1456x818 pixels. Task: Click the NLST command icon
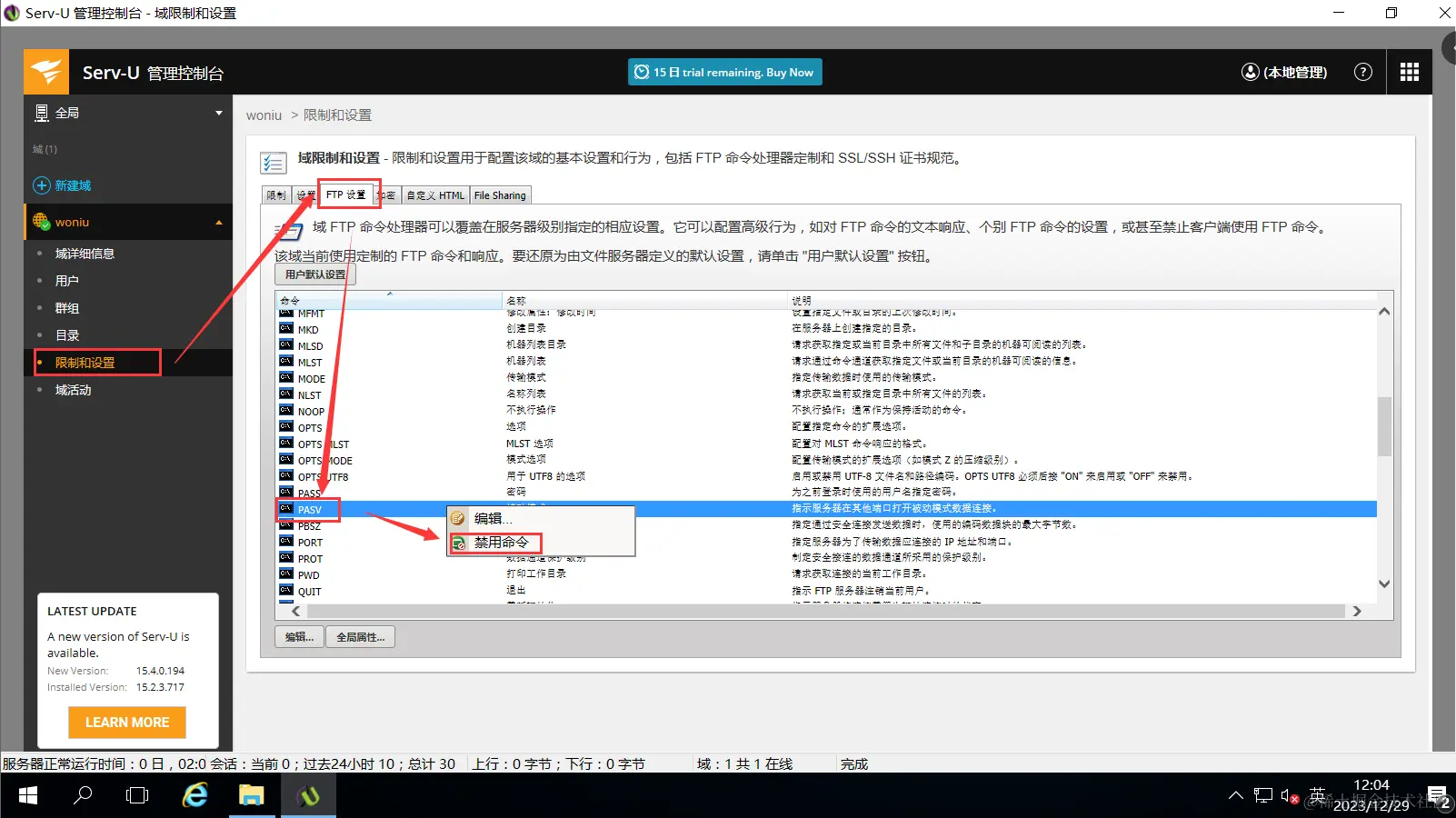pos(286,394)
